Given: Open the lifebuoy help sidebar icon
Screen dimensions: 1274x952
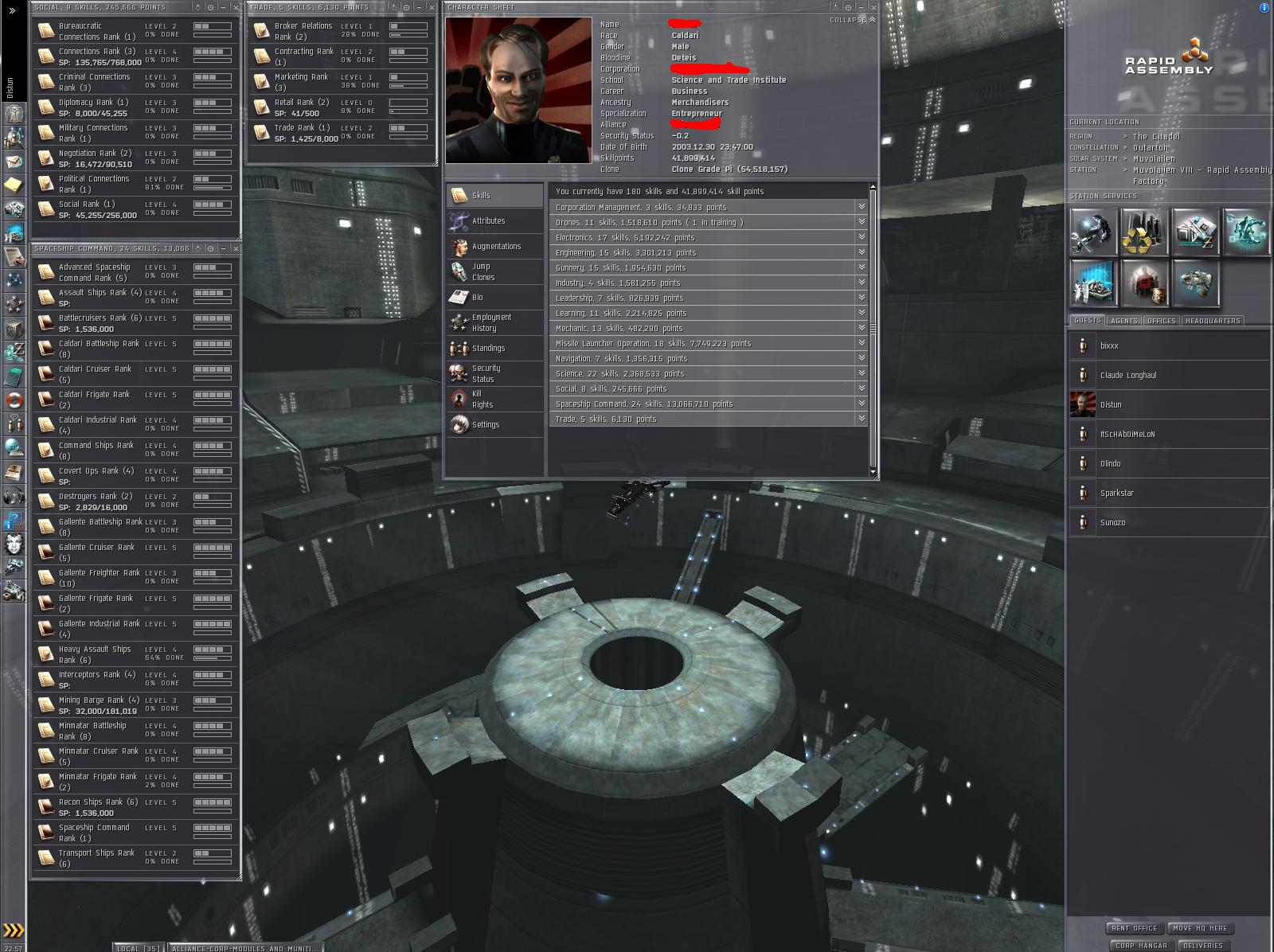Looking at the screenshot, I should 14,400.
